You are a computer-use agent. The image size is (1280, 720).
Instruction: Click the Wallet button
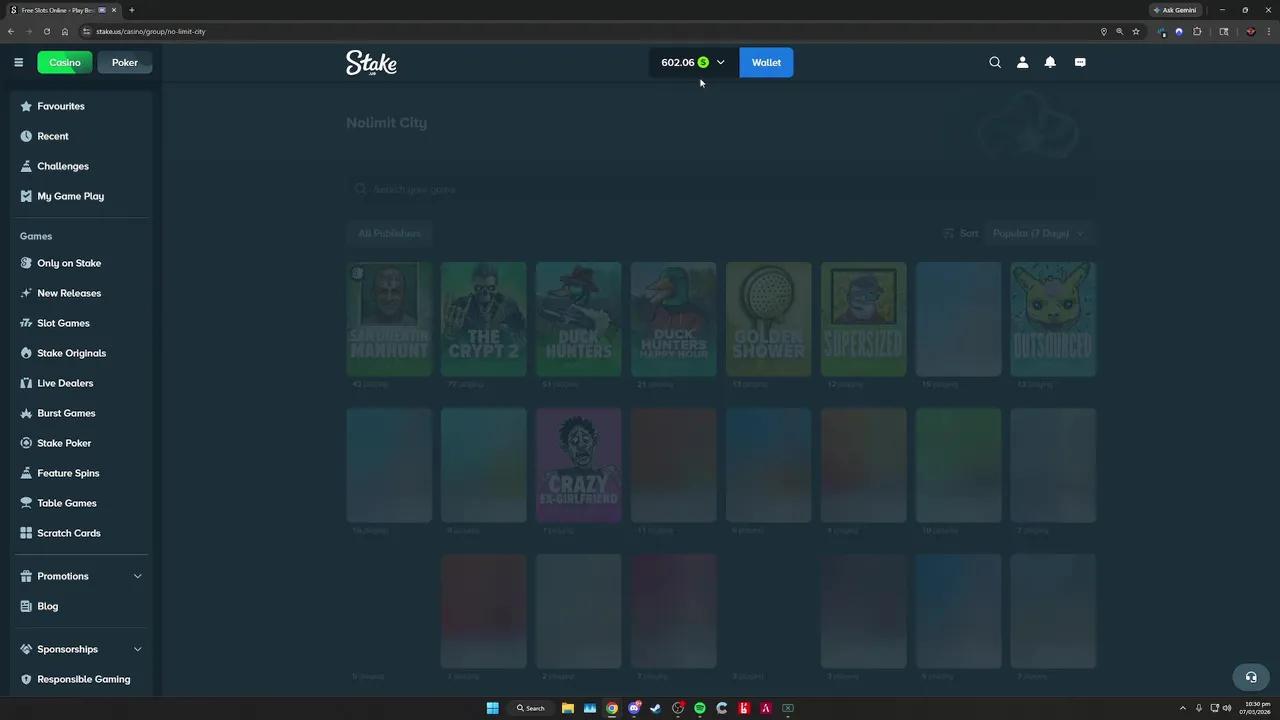(766, 62)
